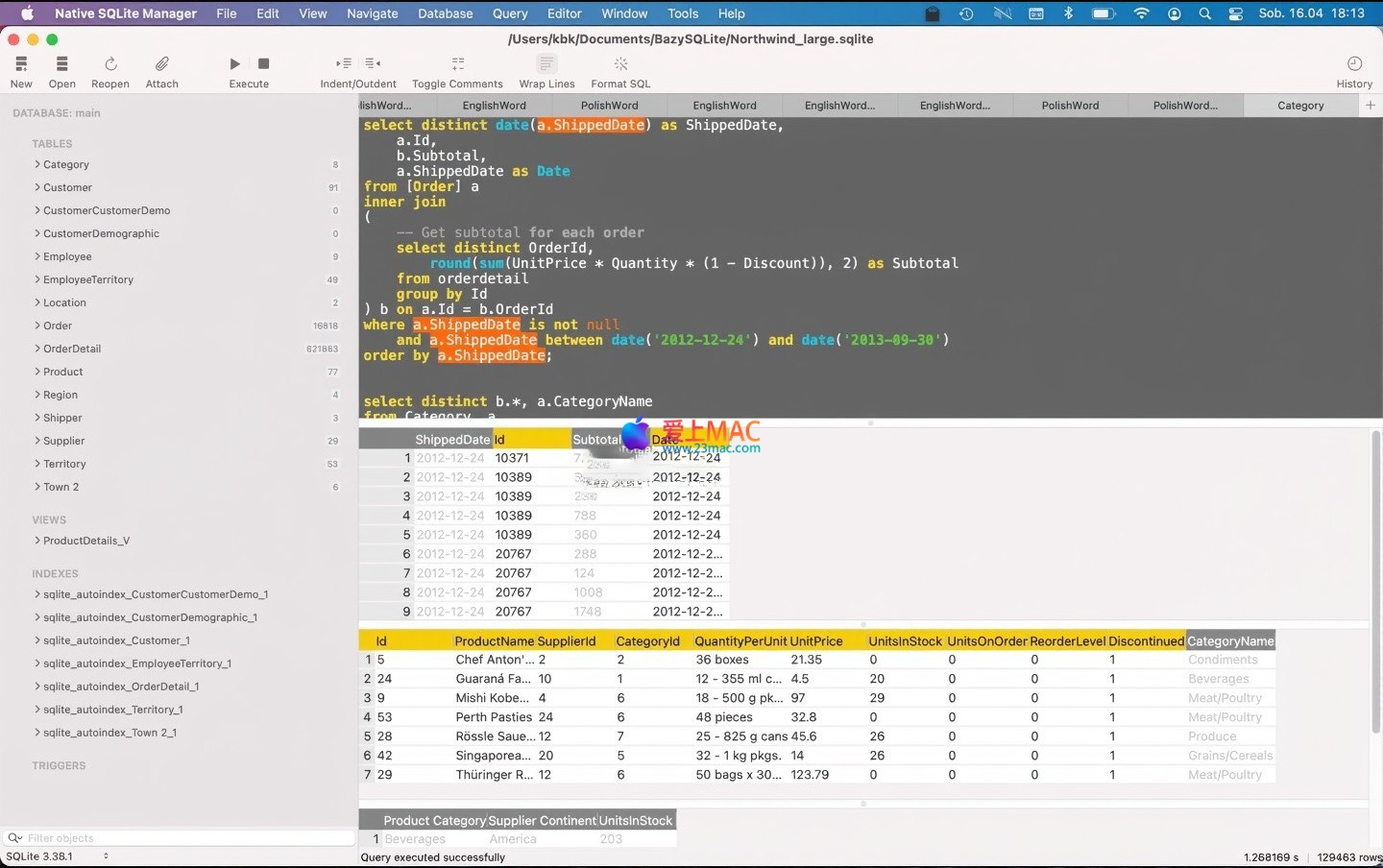The image size is (1383, 868).
Task: Click the Reopen toolbar icon
Action: (110, 64)
